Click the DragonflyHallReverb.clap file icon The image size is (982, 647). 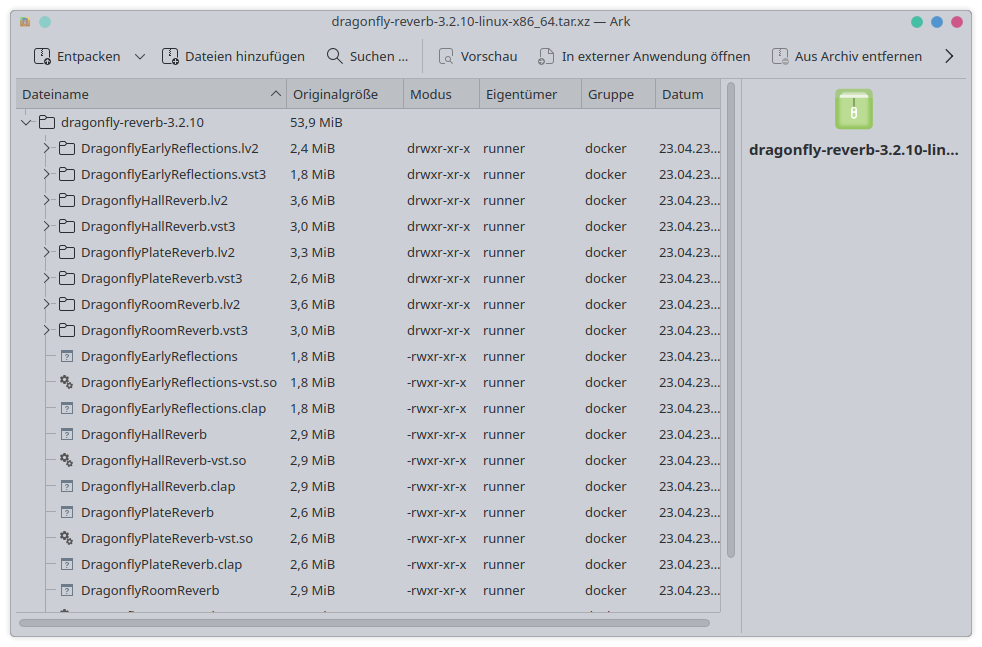tap(67, 486)
